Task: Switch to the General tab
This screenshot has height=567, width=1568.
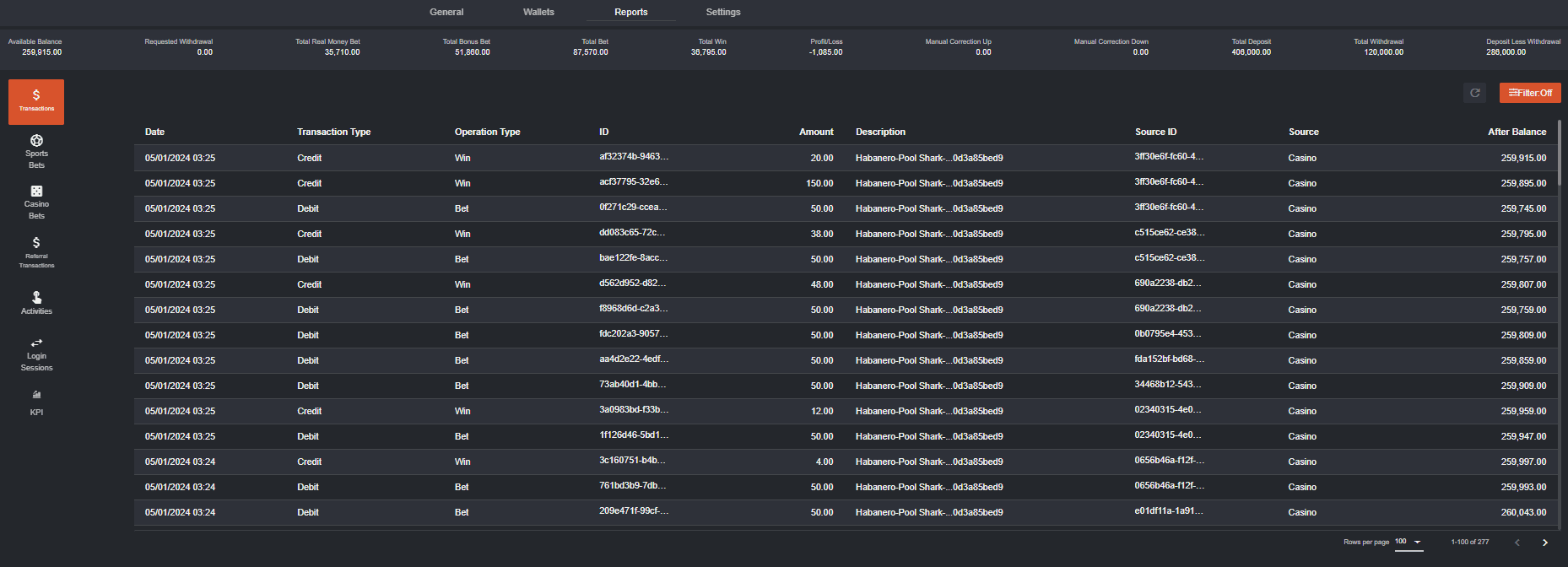Action: [446, 12]
